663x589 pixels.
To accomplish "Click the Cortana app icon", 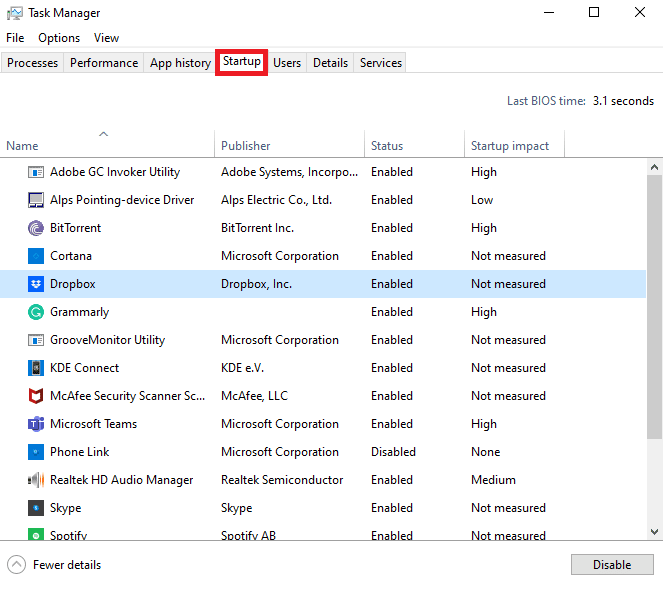I will point(36,256).
